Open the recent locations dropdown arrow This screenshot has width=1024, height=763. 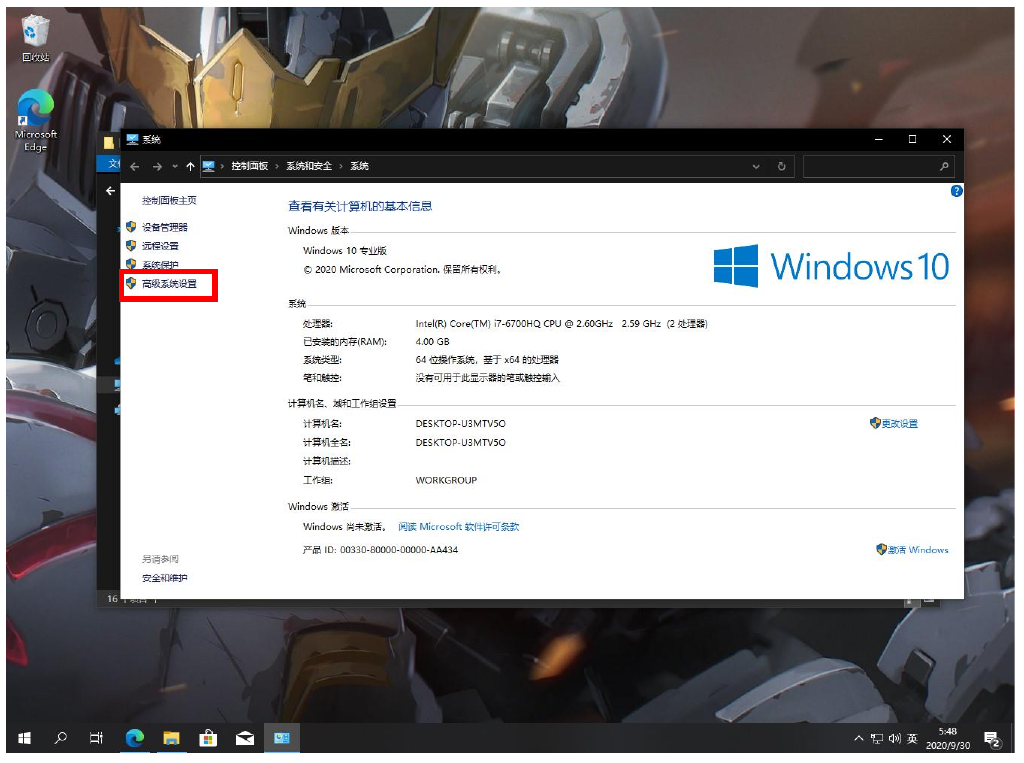174,166
